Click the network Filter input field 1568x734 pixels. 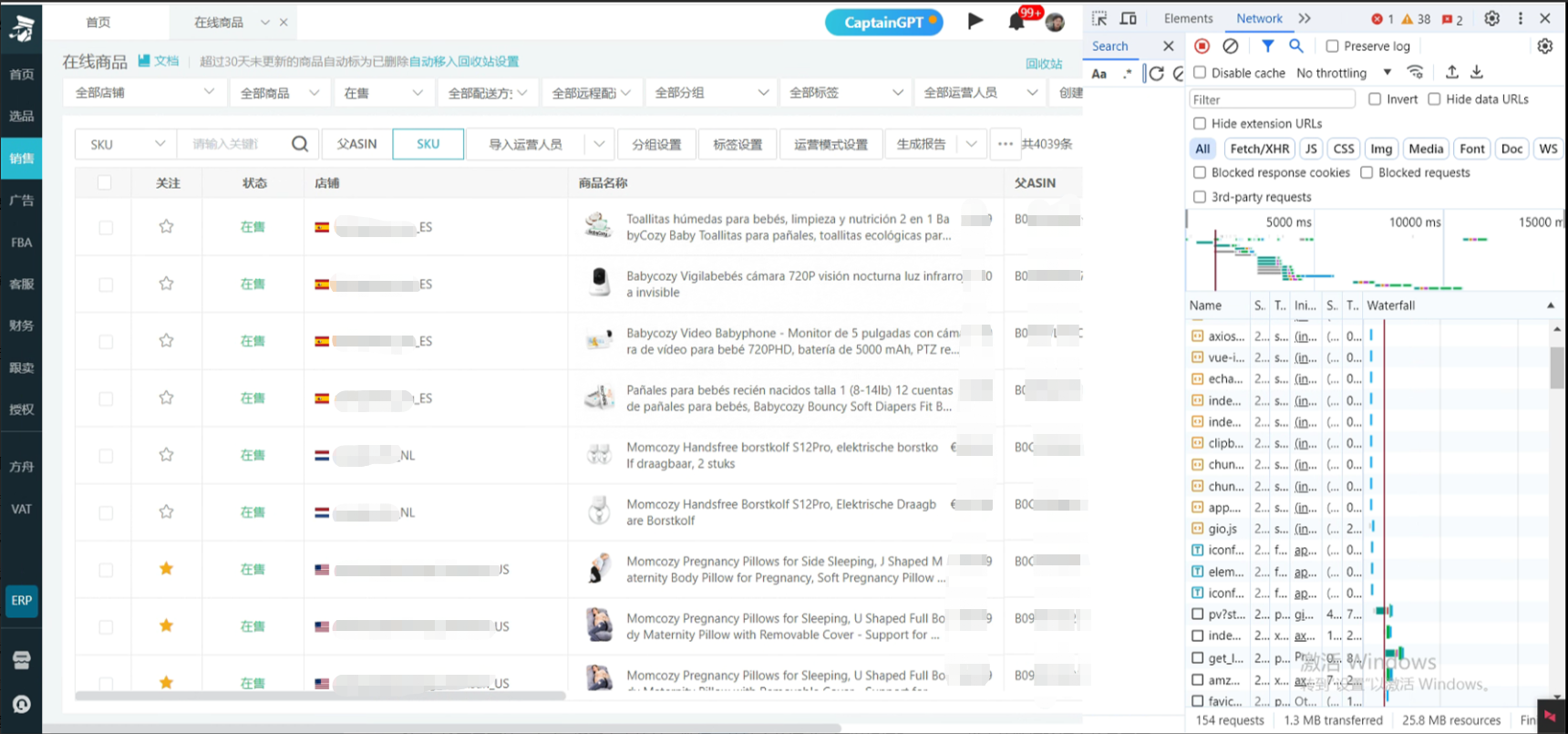1272,99
